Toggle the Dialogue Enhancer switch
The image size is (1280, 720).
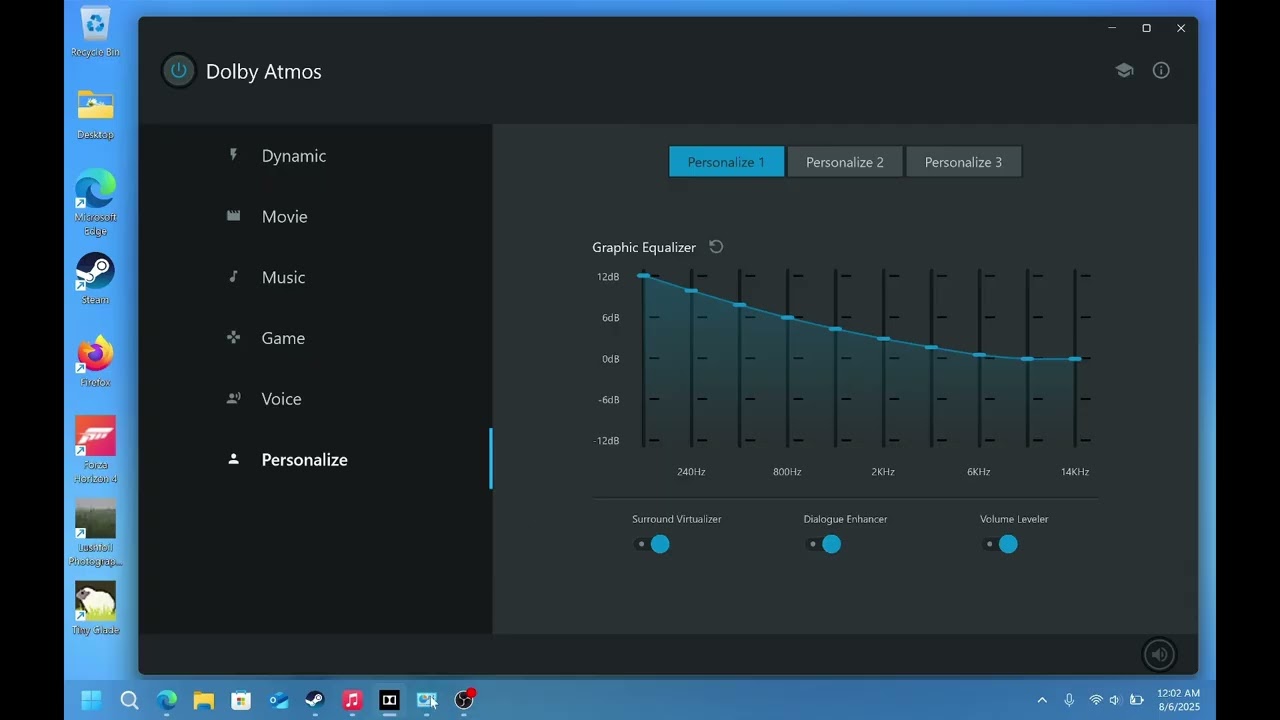click(824, 544)
